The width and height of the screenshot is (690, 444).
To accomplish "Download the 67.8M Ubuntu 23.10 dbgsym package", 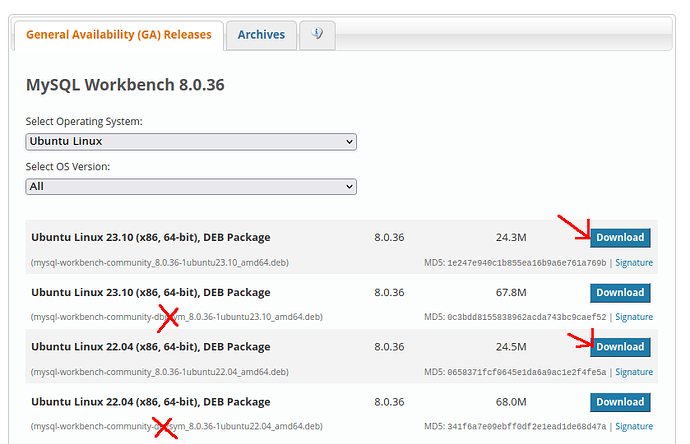I will 620,293.
